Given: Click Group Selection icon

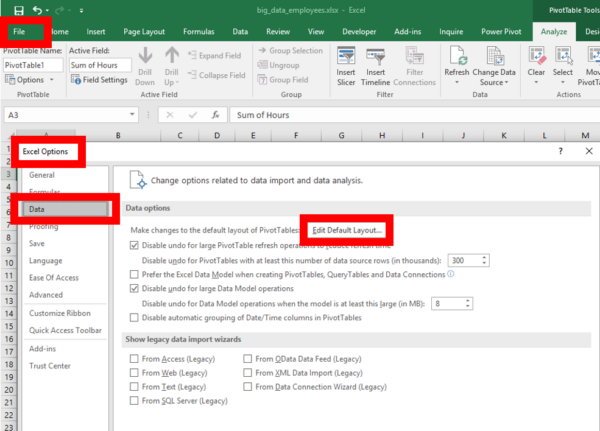Looking at the screenshot, I should coord(262,50).
